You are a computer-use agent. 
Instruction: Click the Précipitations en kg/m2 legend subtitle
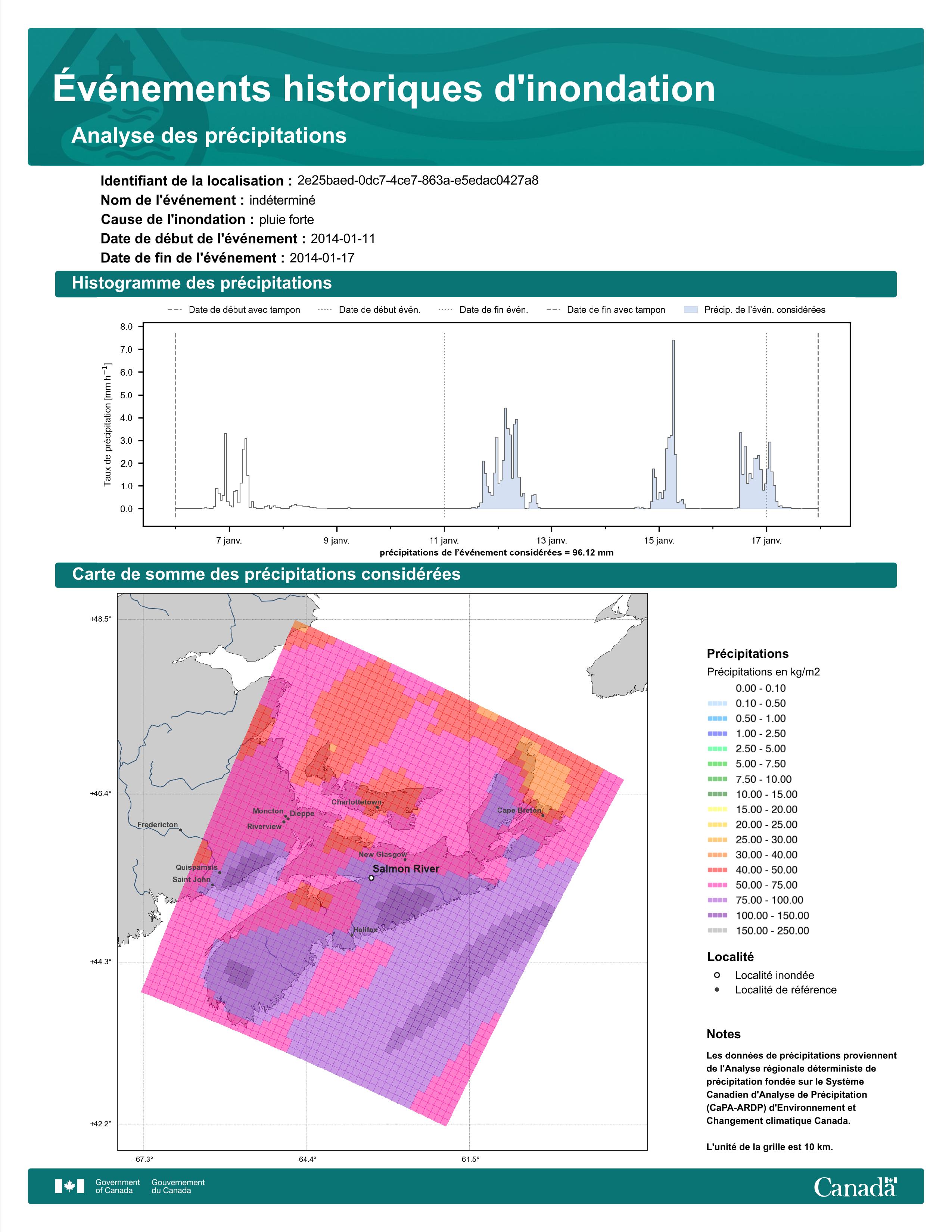763,672
